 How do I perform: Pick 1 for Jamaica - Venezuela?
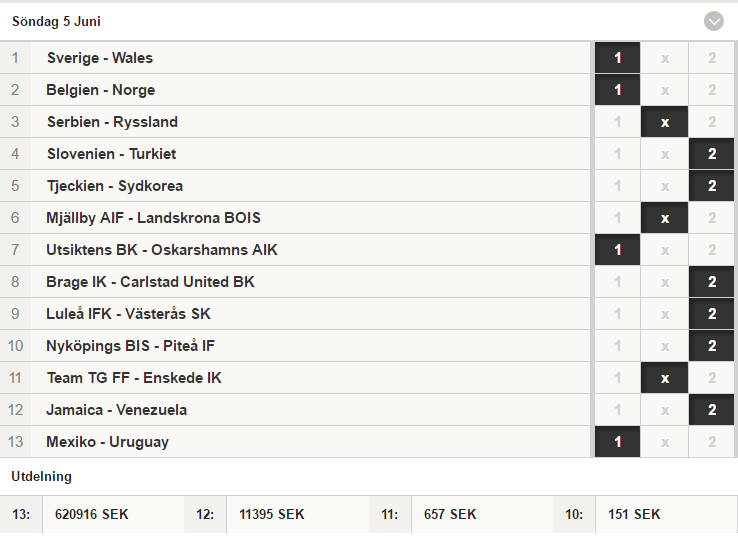(x=617, y=410)
